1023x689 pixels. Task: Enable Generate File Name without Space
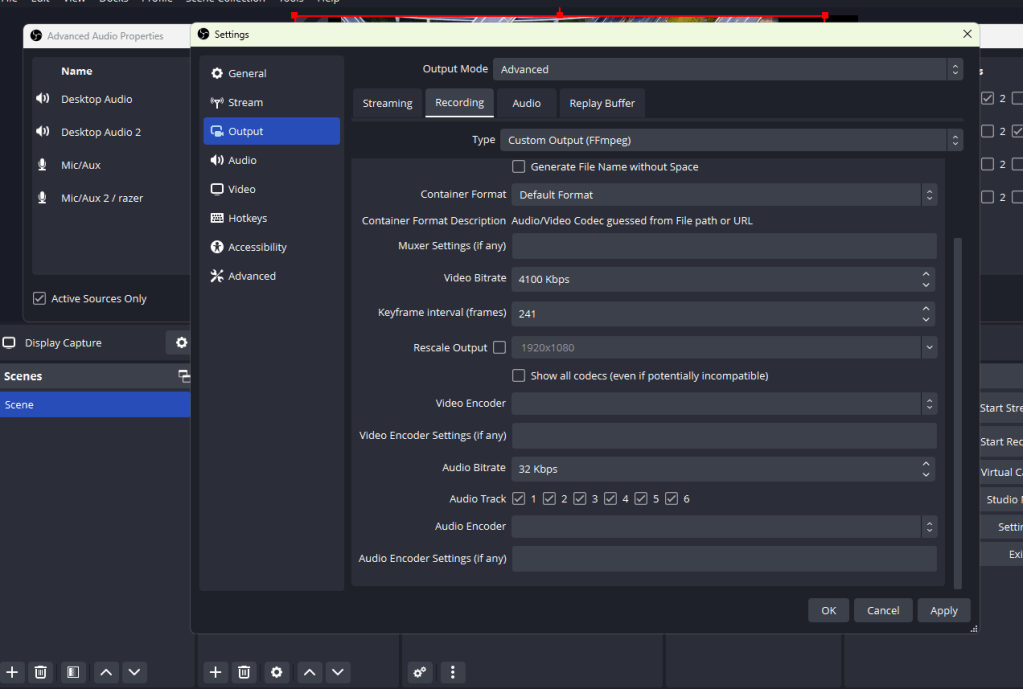pyautogui.click(x=519, y=167)
